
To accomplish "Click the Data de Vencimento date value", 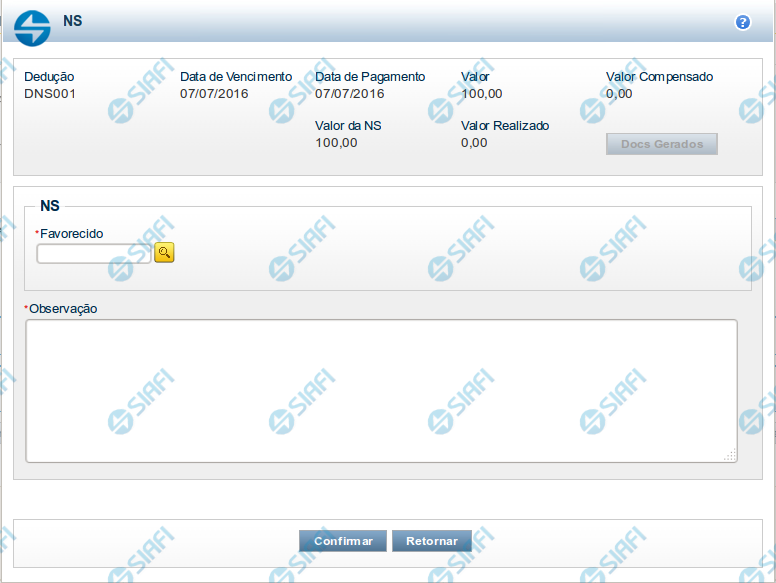I will 214,94.
